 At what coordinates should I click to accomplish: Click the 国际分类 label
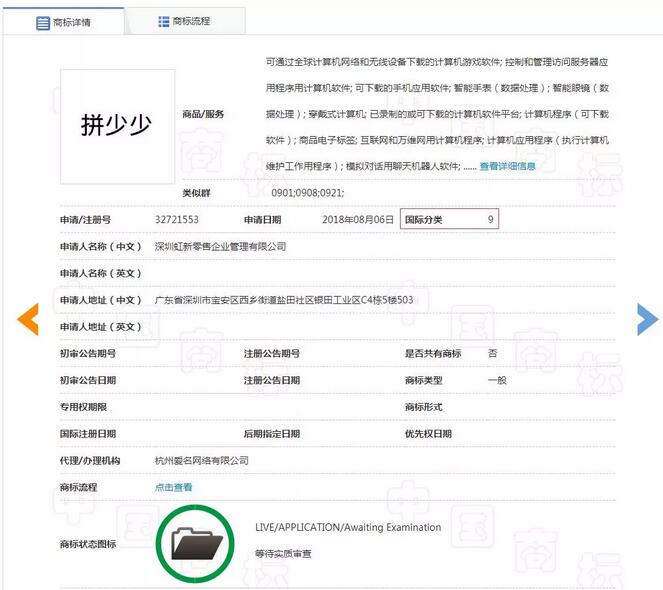(424, 220)
